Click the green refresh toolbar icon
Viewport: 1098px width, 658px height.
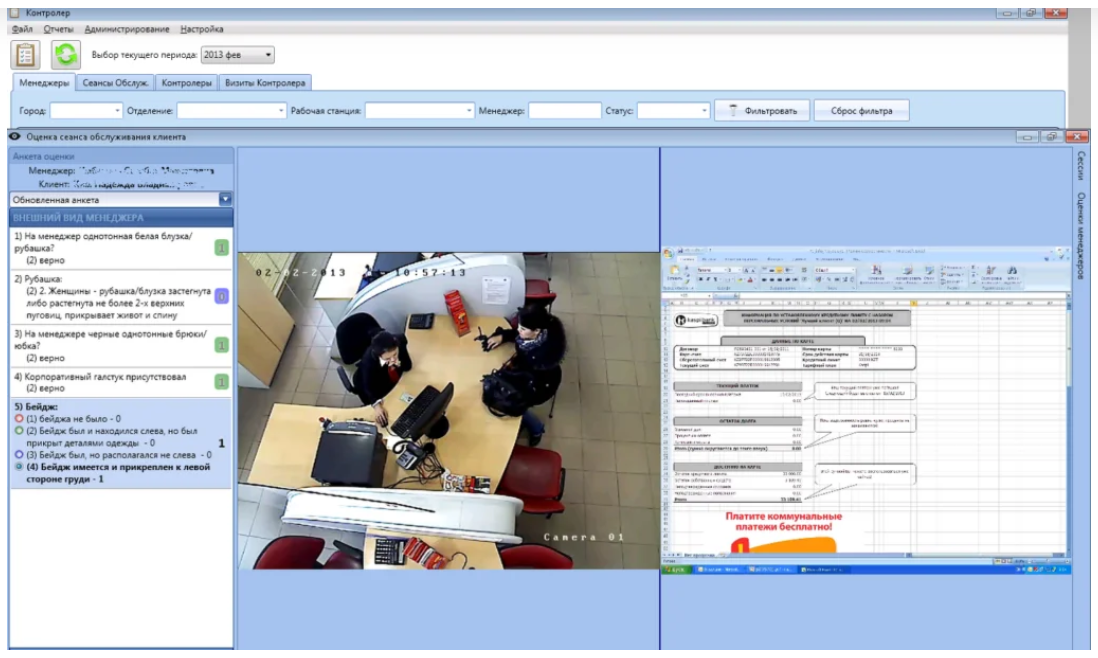66,55
